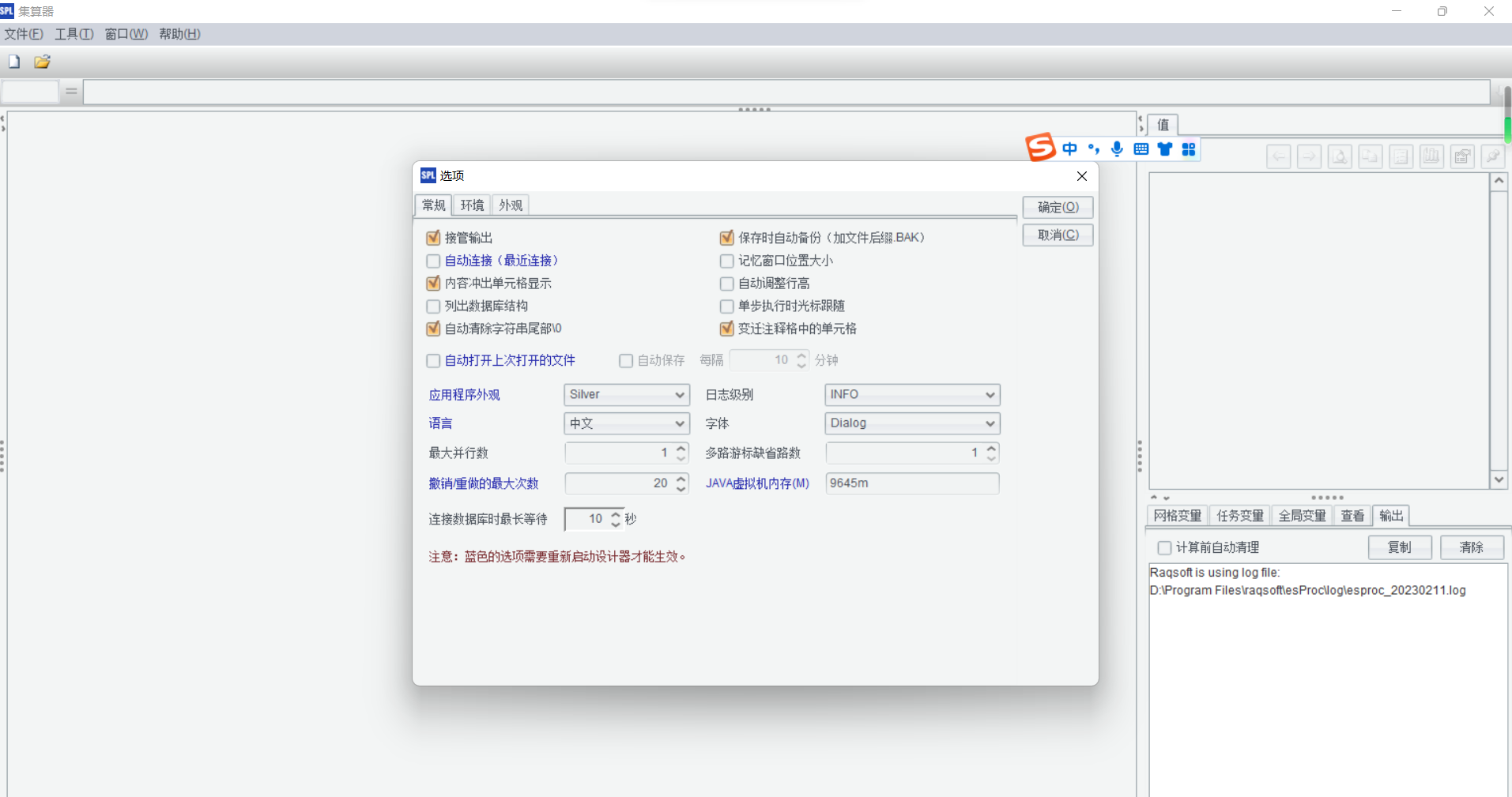
Task: Switch to the 环境 tab
Action: pos(472,205)
